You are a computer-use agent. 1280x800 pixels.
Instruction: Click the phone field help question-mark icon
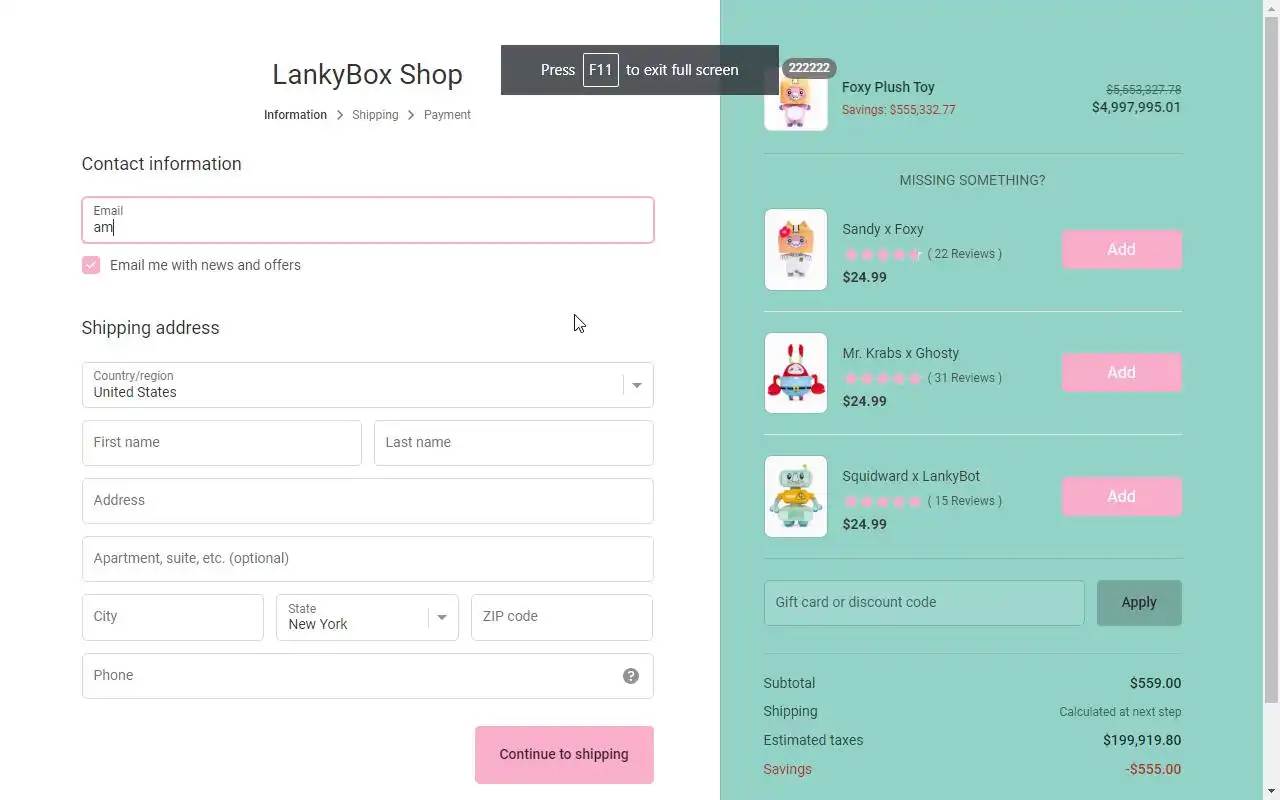pos(631,676)
